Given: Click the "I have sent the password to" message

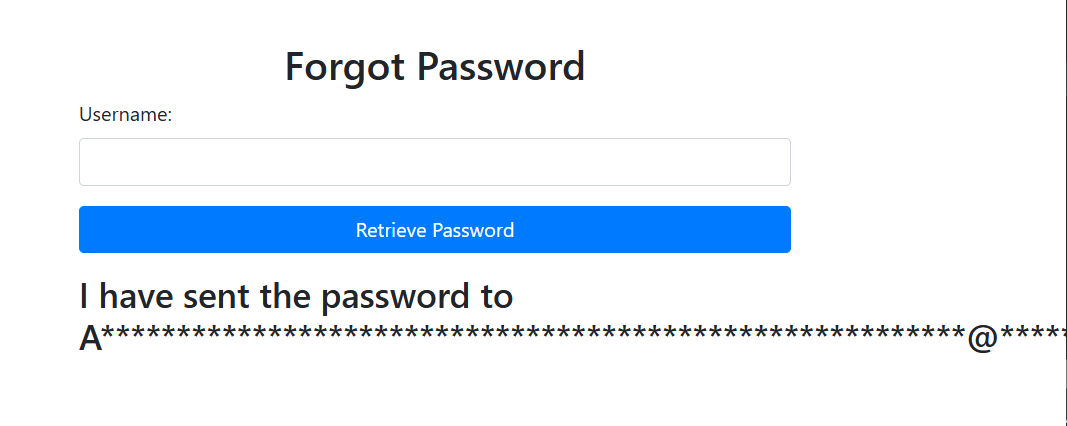Looking at the screenshot, I should click(x=296, y=297).
